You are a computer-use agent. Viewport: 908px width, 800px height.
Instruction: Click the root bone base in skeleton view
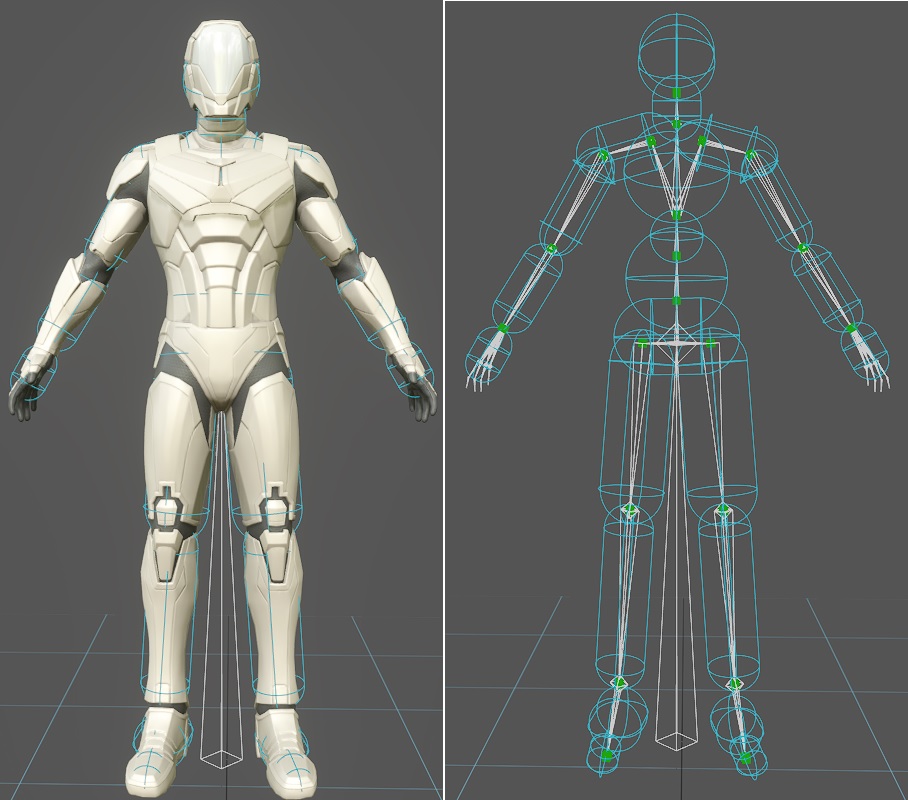pos(676,739)
